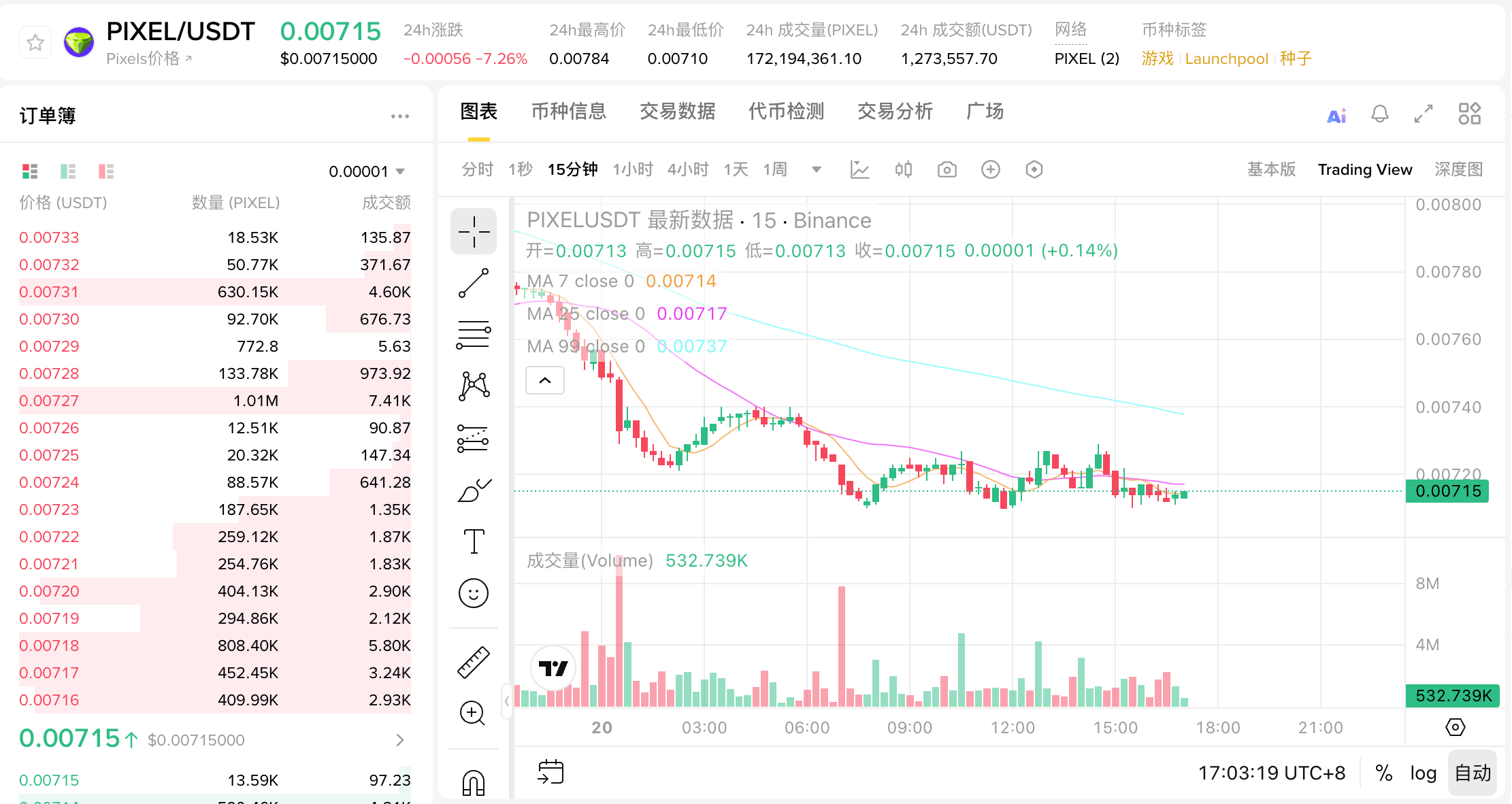
Task: Collapse the indicator legend chevron
Action: (545, 380)
